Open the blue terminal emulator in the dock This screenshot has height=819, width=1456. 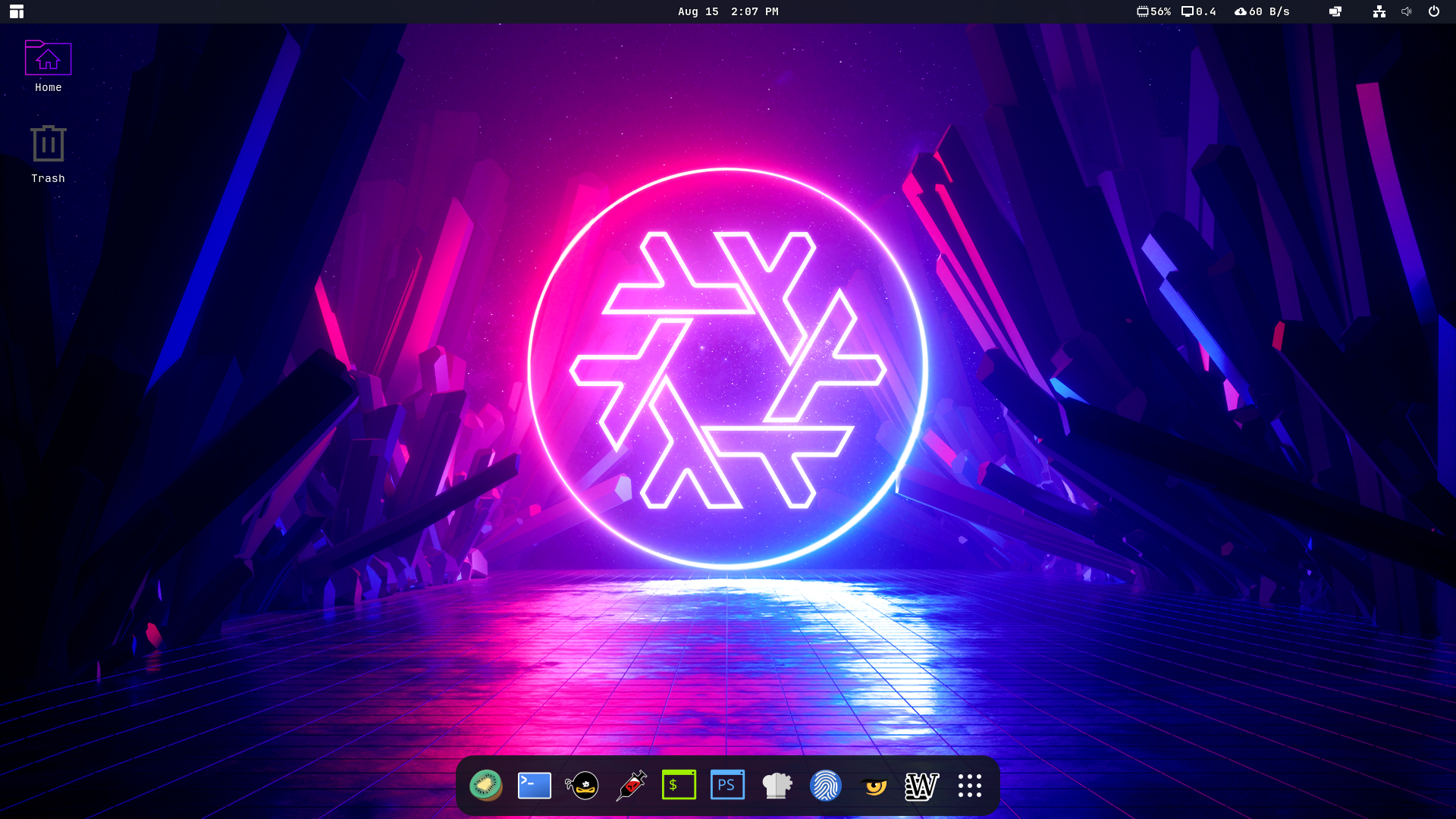coord(534,786)
